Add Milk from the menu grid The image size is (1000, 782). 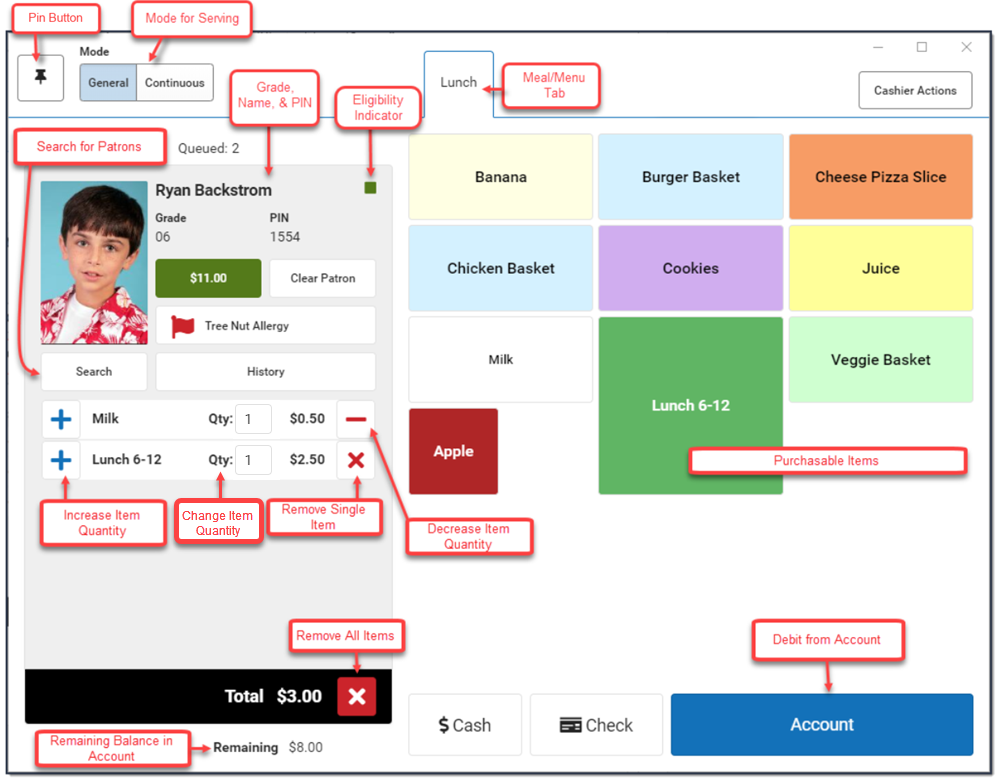(501, 360)
